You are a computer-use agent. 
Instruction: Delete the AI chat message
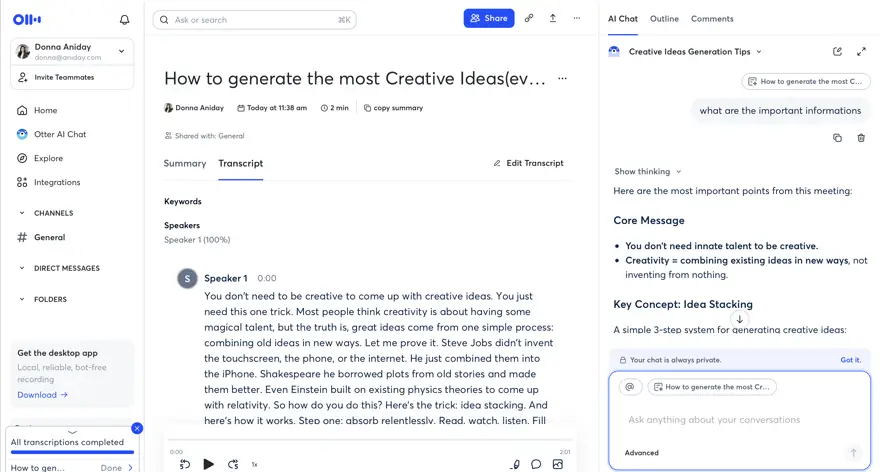[x=861, y=138]
